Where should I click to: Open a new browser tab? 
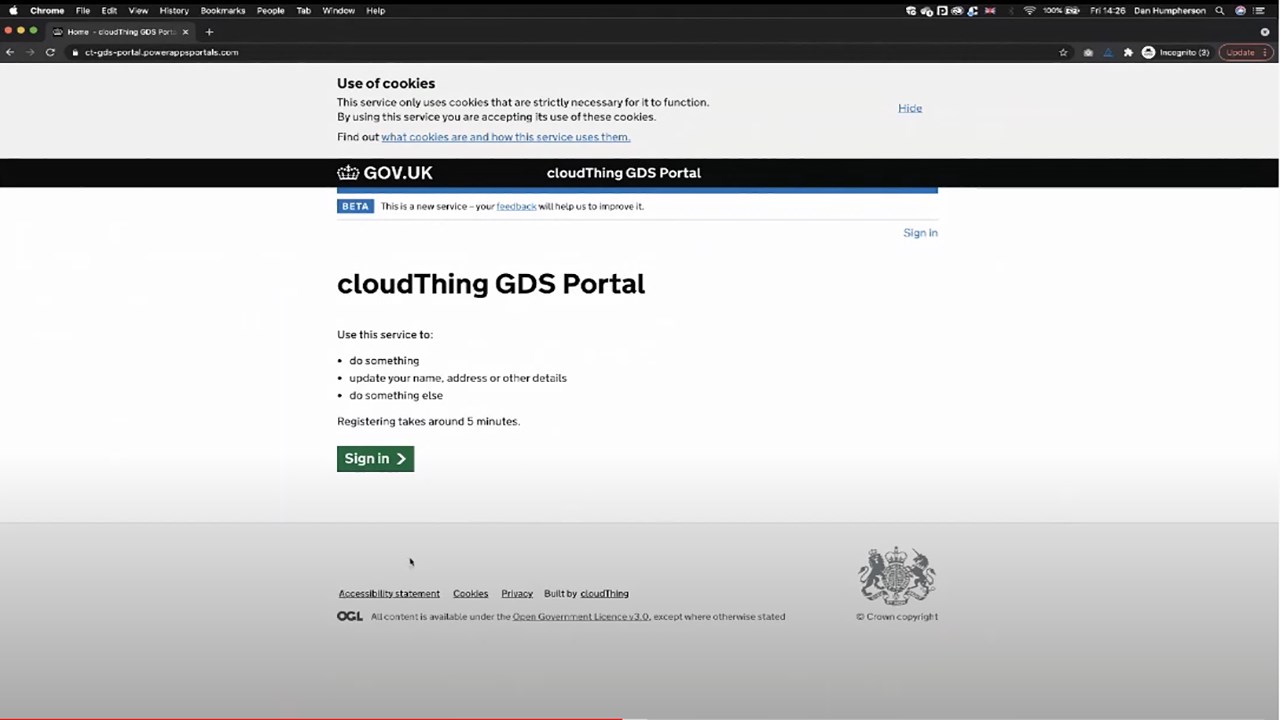tap(209, 32)
